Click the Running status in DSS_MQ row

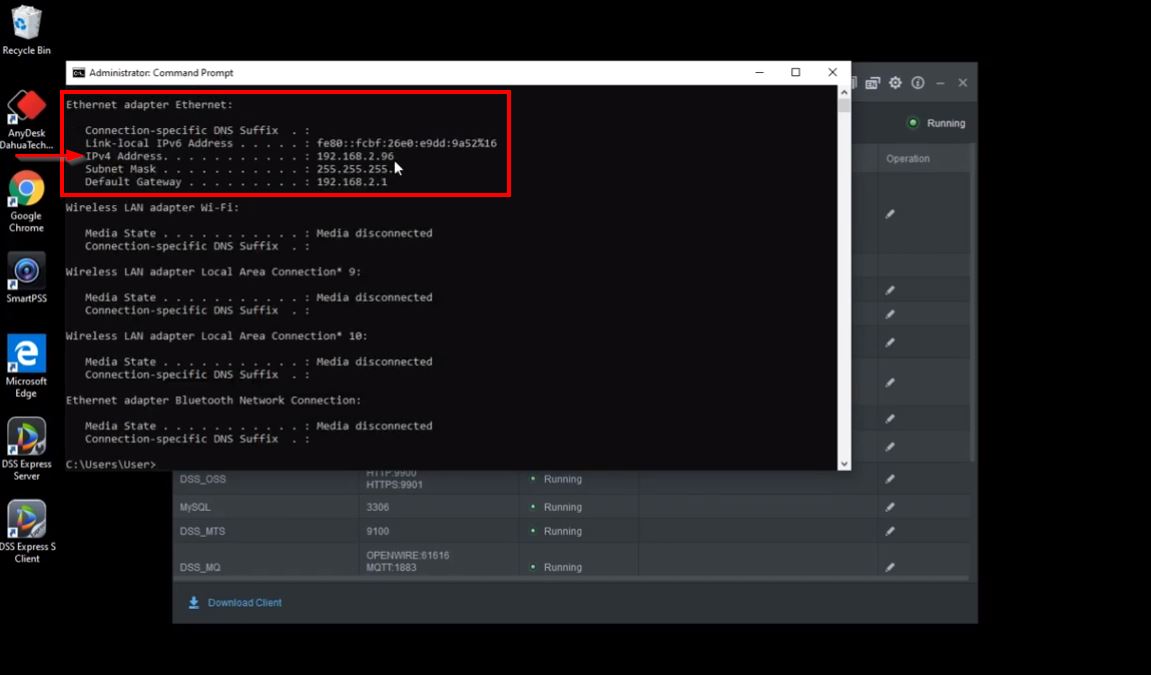click(562, 567)
